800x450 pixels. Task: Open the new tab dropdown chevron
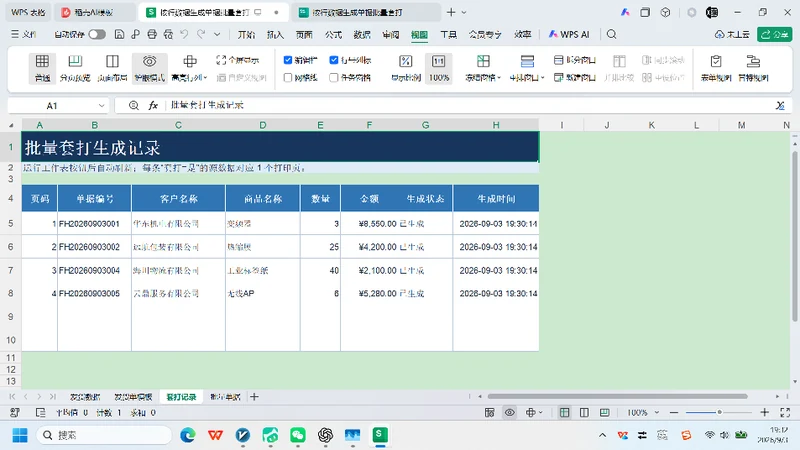click(464, 12)
